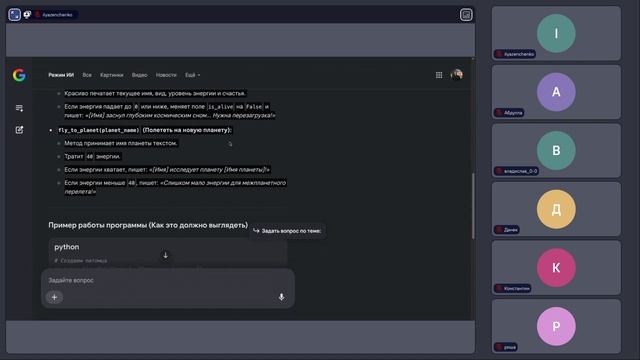Open the Google account profile picture

(456, 75)
